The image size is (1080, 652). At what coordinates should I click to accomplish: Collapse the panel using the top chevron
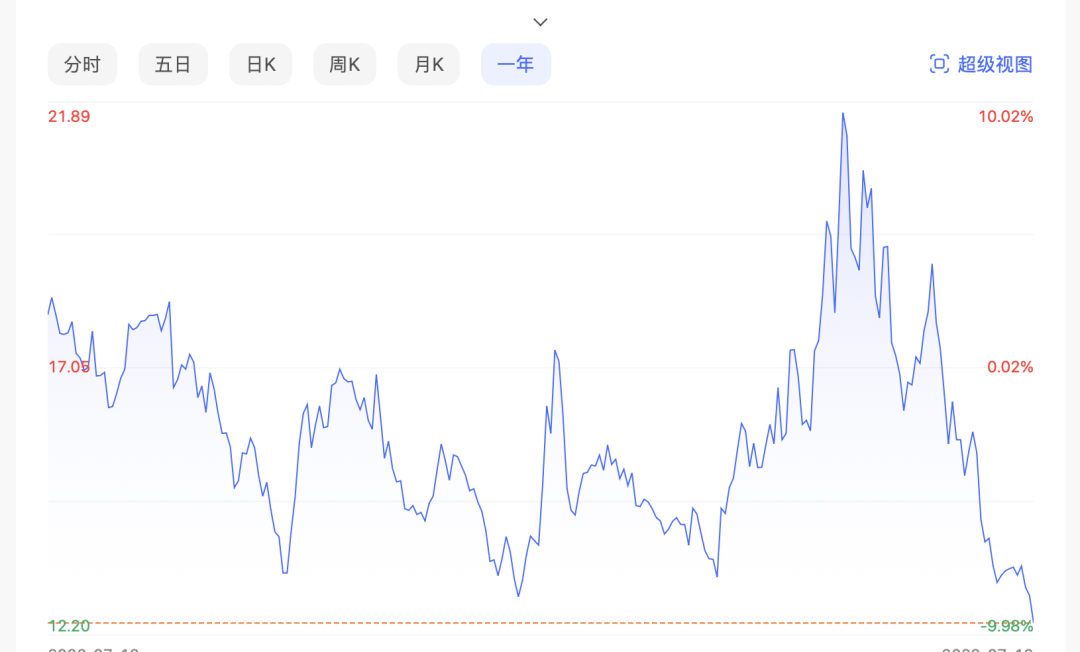point(541,22)
